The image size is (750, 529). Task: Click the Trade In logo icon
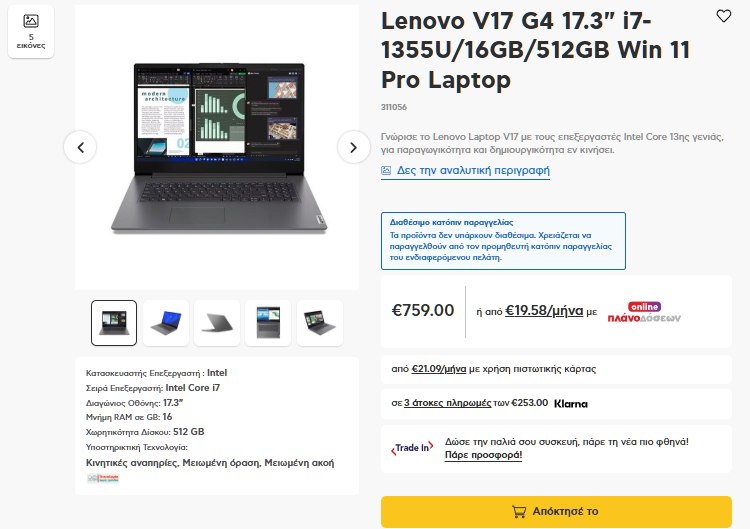tap(412, 448)
